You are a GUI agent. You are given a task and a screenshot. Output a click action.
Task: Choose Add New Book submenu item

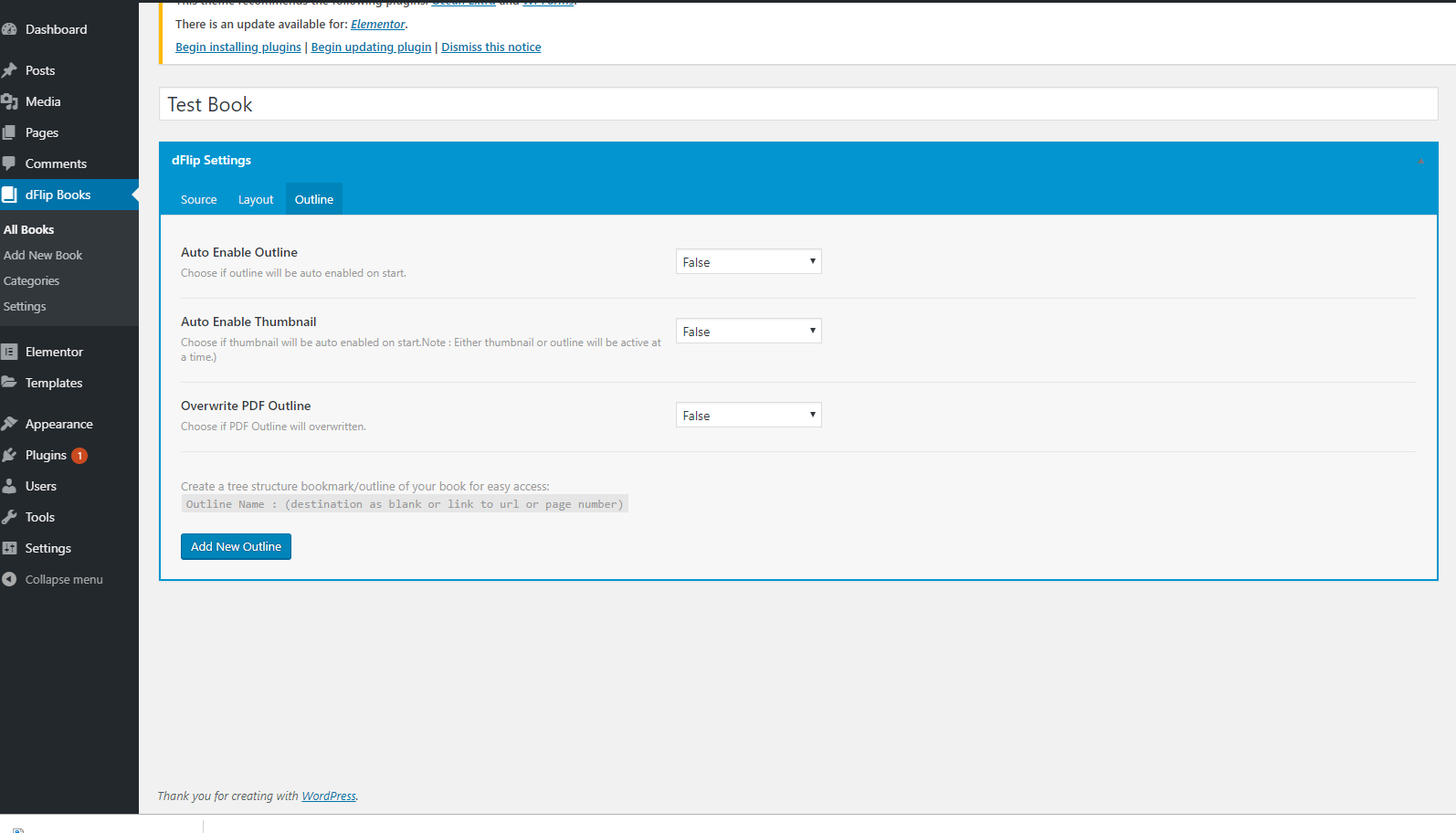[43, 255]
